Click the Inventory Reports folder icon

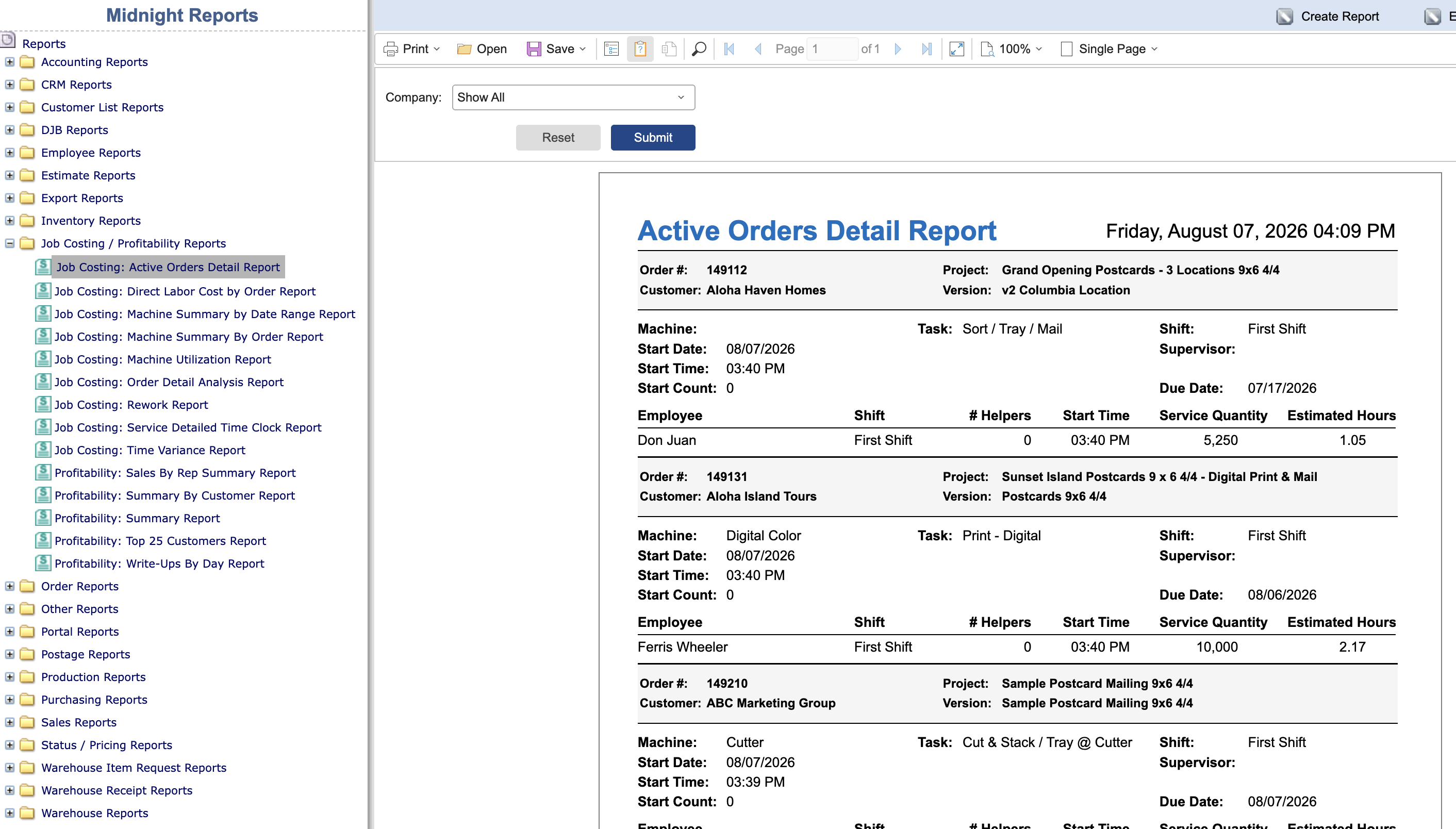(x=27, y=221)
